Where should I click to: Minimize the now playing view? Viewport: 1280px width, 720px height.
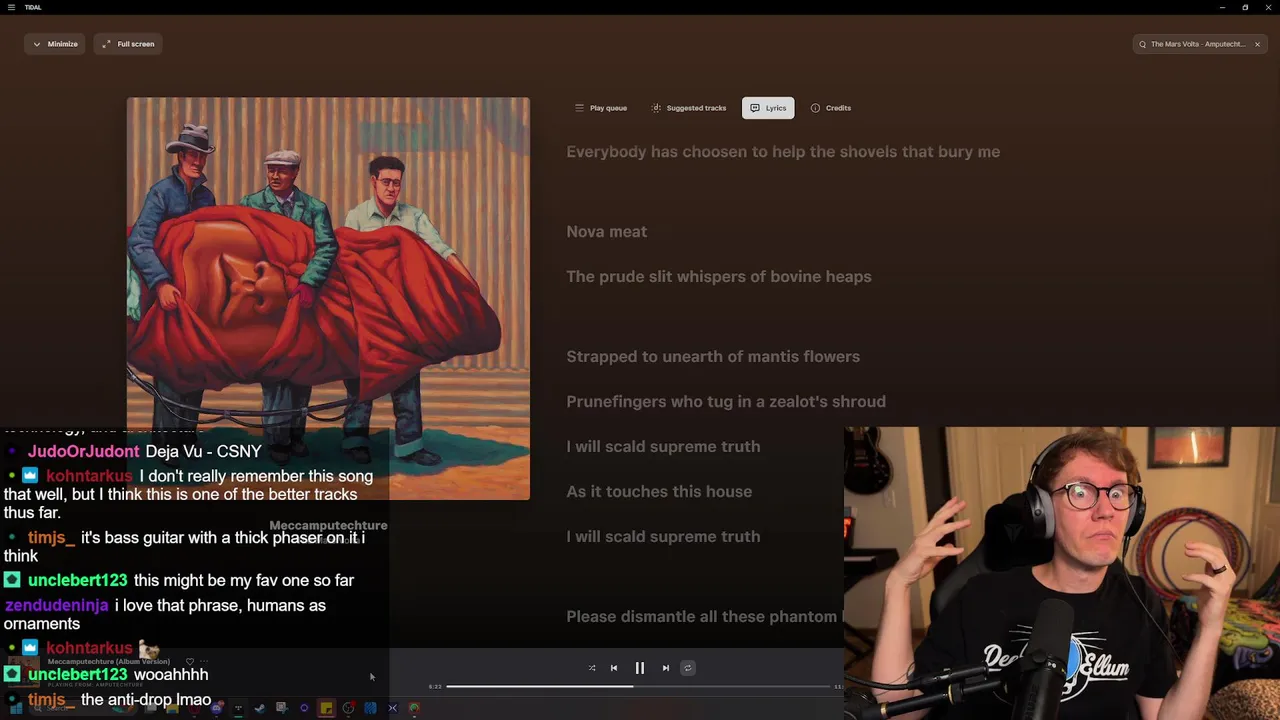tap(55, 44)
